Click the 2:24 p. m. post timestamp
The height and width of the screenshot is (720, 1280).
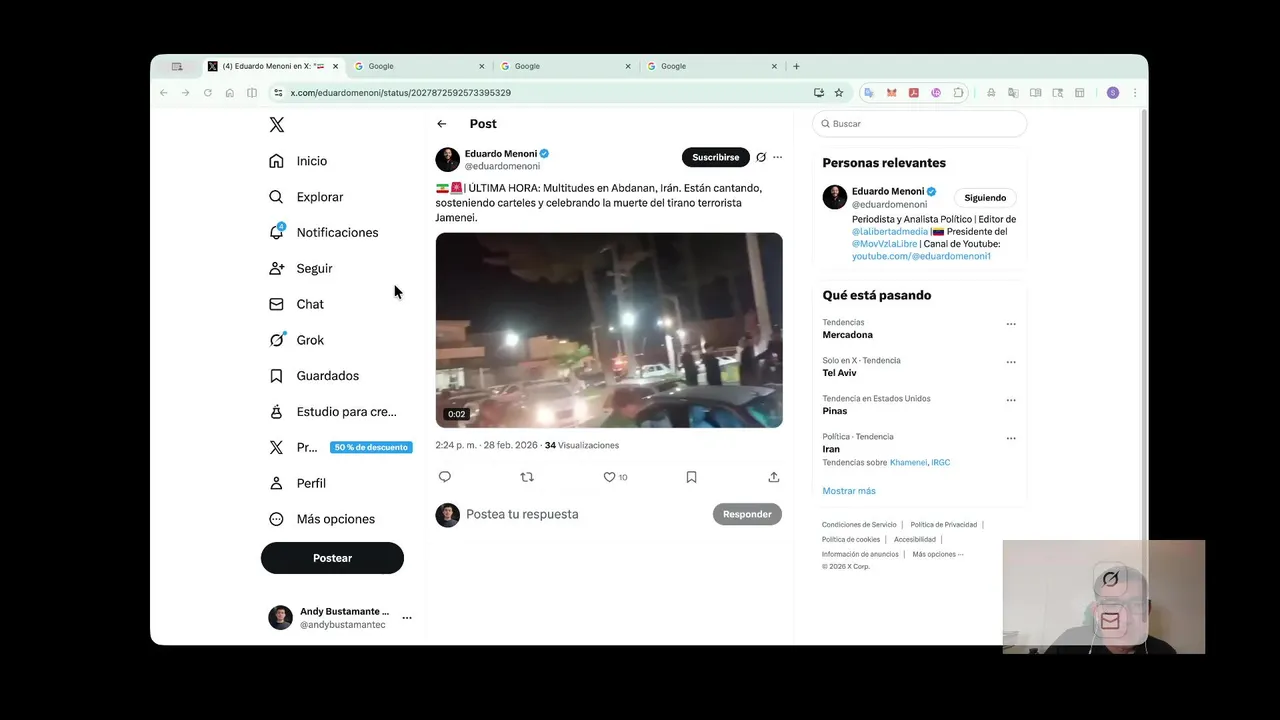point(486,446)
